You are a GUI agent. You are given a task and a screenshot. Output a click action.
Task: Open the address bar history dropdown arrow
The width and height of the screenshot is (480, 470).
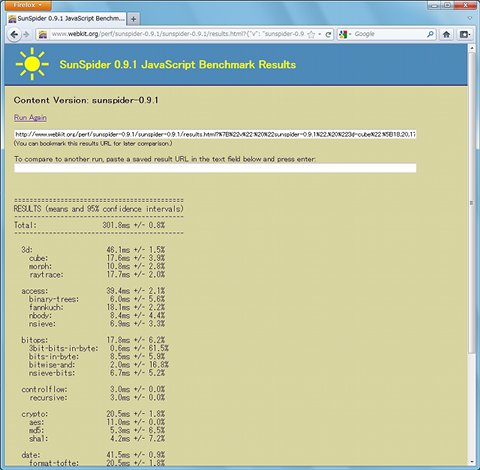pos(320,34)
